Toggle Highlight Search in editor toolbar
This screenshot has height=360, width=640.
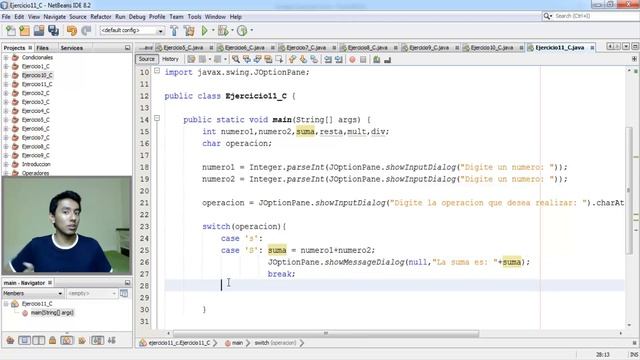coord(268,60)
